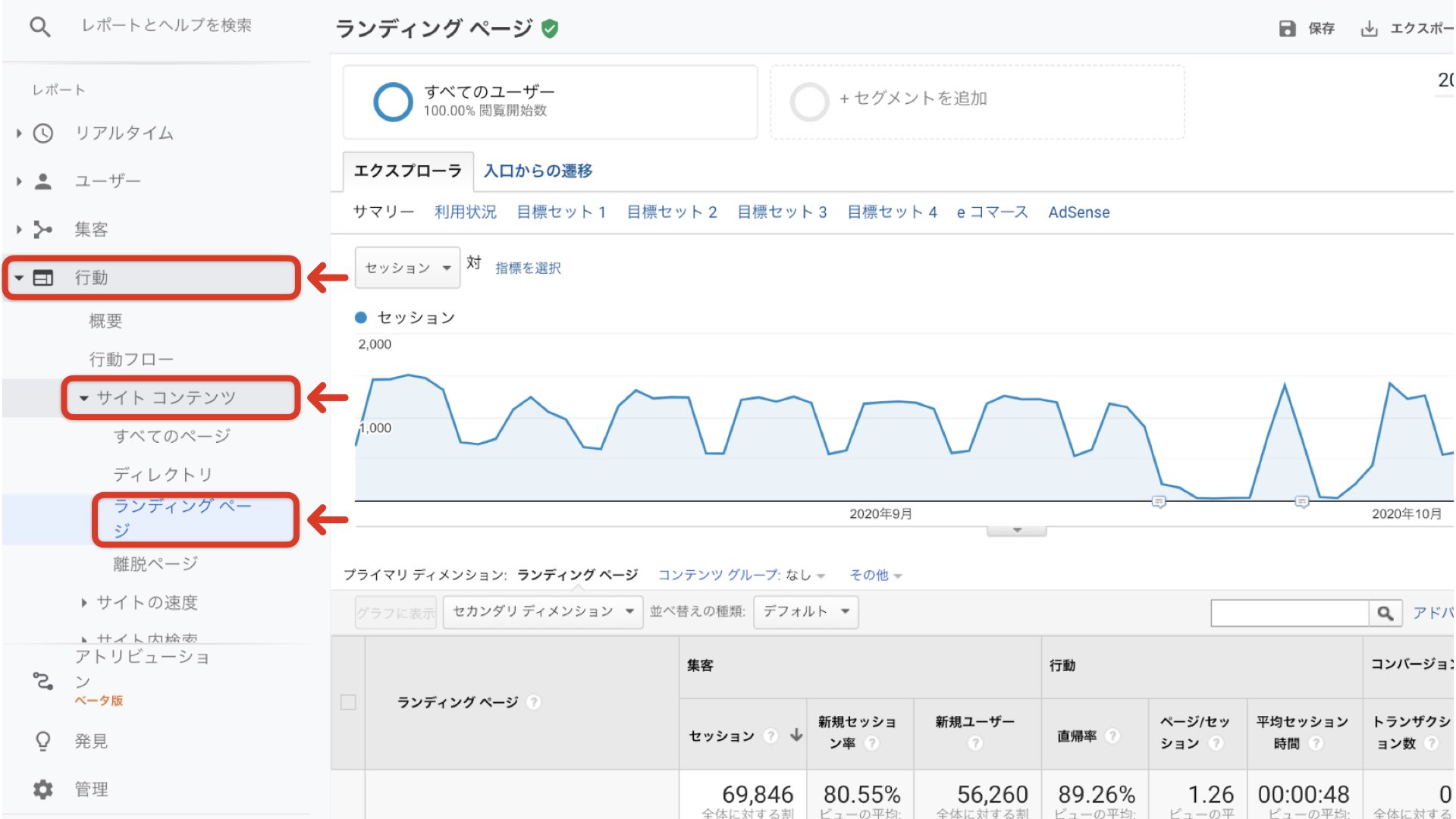This screenshot has height=819, width=1456.
Task: Click the search magnifier icon in sidebar
Action: (x=40, y=27)
